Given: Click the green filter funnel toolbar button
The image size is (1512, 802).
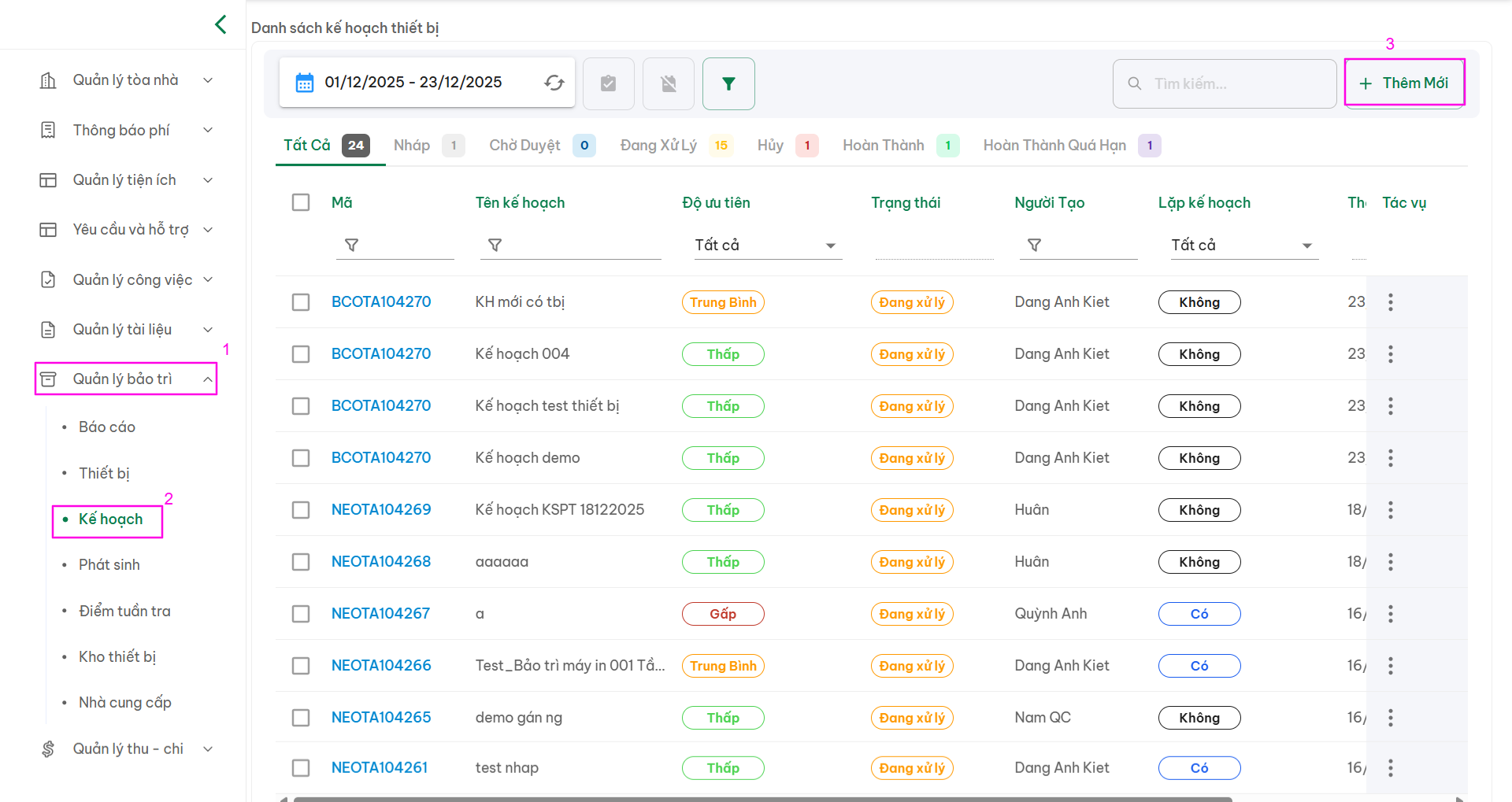Looking at the screenshot, I should pyautogui.click(x=728, y=83).
